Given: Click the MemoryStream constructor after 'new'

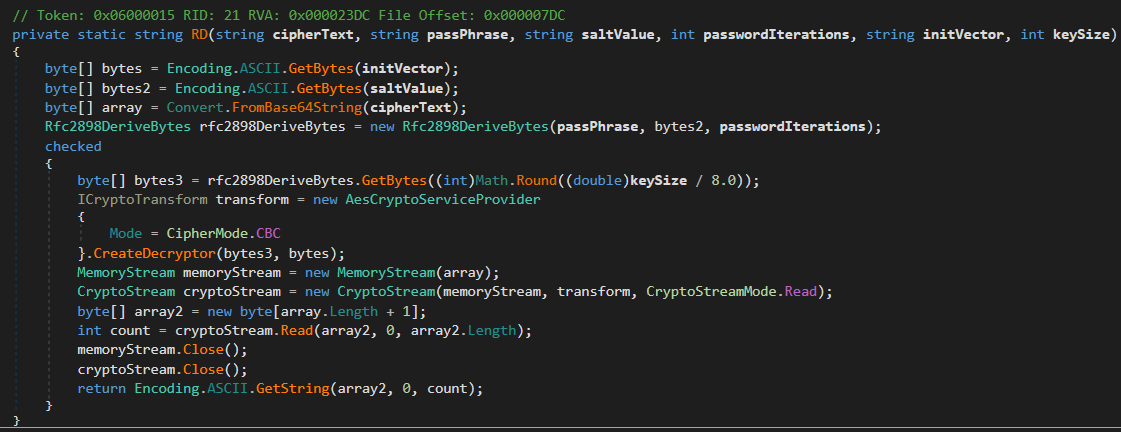Looking at the screenshot, I should (385, 273).
